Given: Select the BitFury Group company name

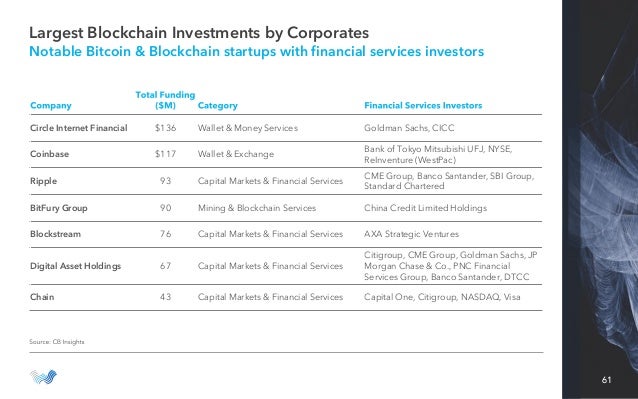Looking at the screenshot, I should (59, 208).
